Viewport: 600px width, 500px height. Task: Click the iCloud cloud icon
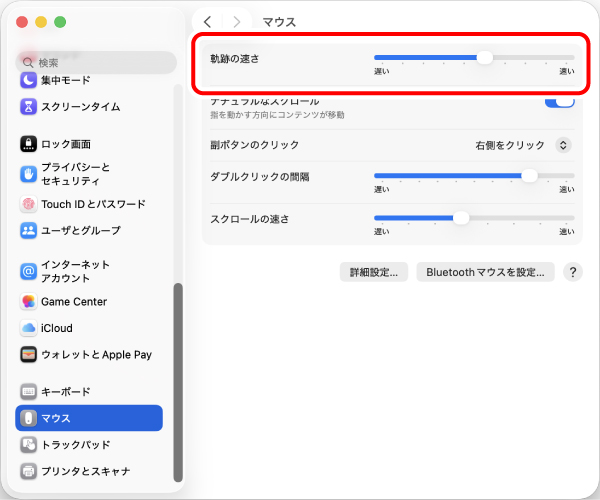(28, 328)
